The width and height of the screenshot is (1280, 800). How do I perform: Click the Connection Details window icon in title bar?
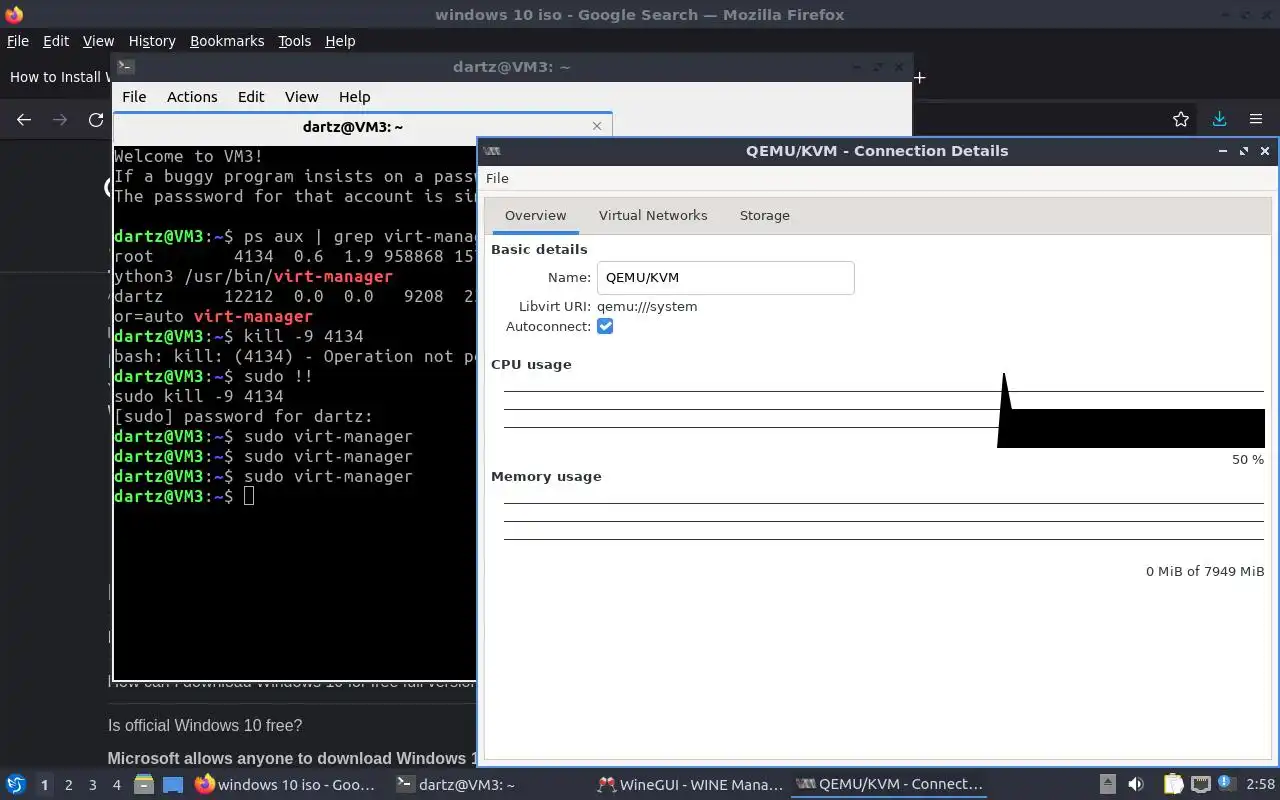click(491, 151)
